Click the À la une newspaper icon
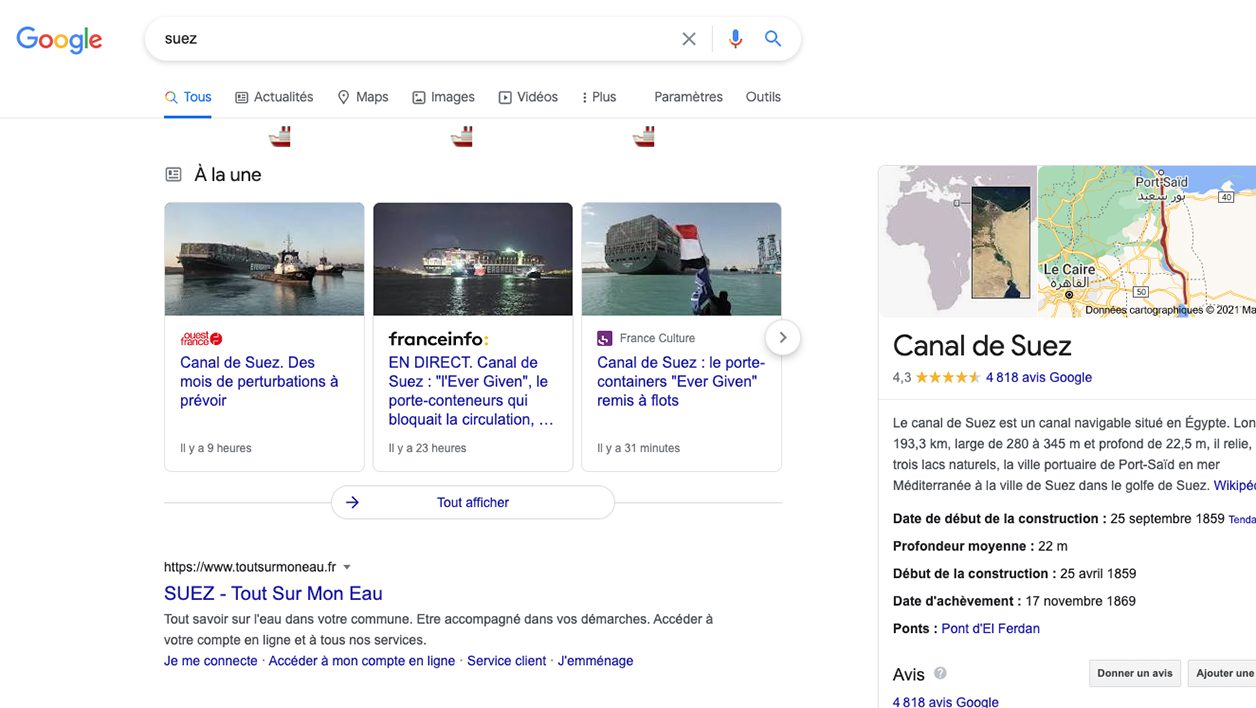 [x=173, y=174]
